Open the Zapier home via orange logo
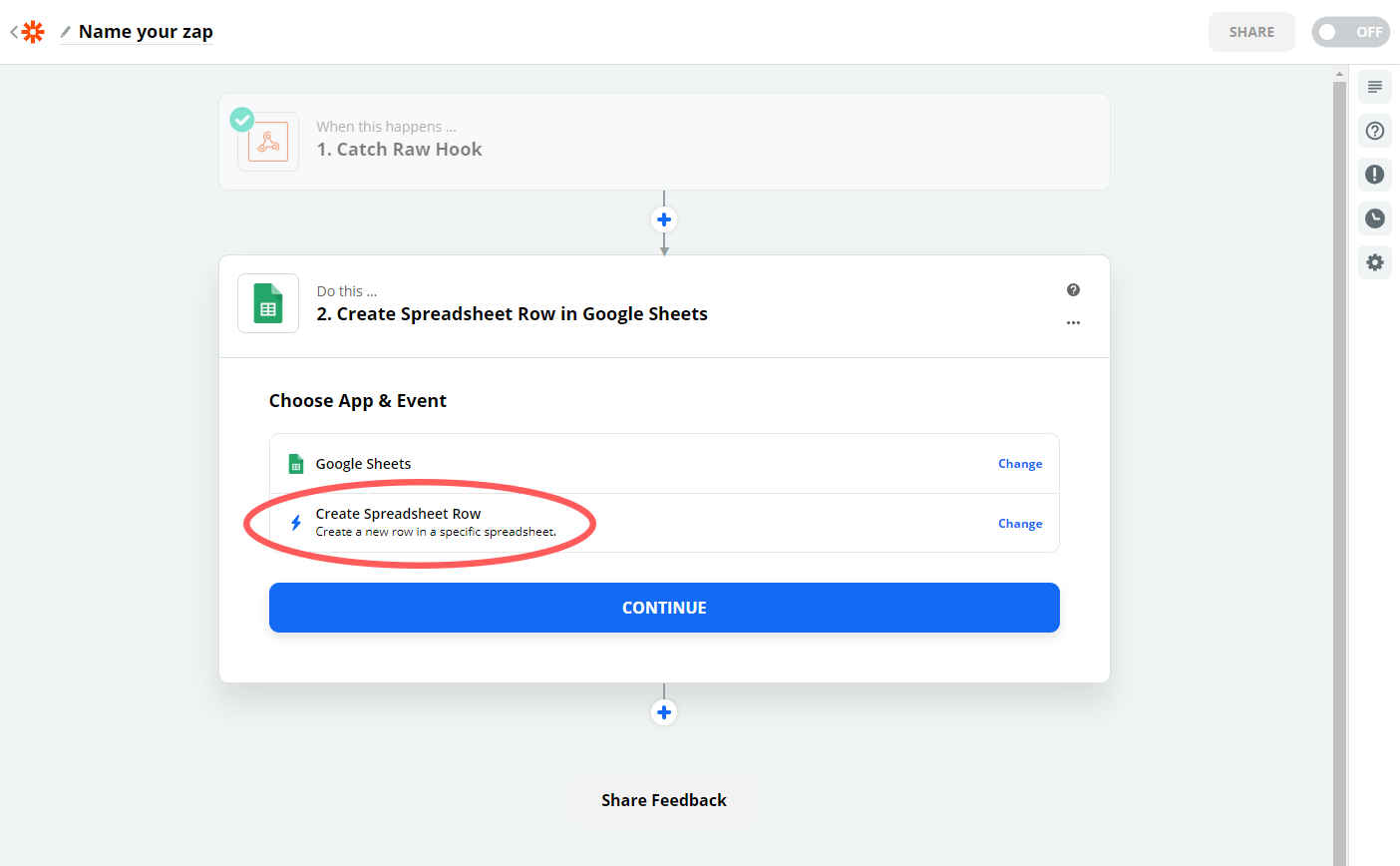 (33, 31)
